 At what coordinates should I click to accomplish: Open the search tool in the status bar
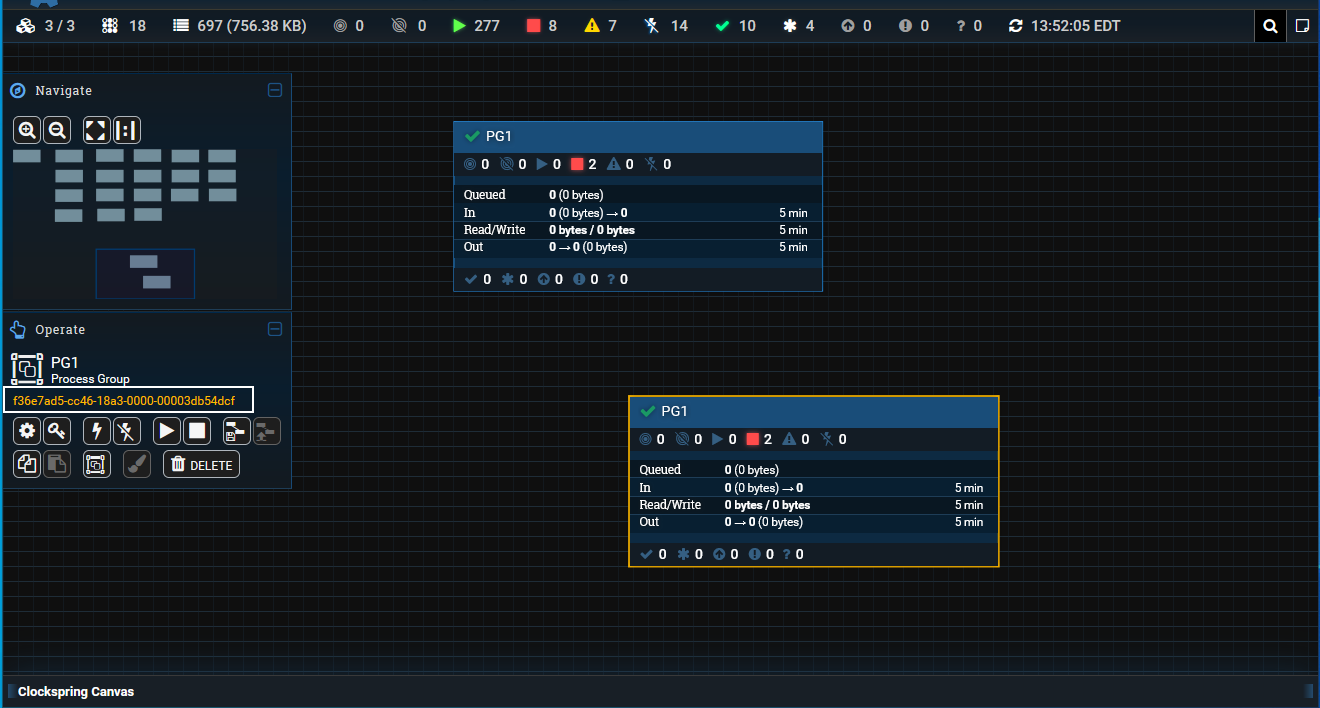tap(1270, 26)
